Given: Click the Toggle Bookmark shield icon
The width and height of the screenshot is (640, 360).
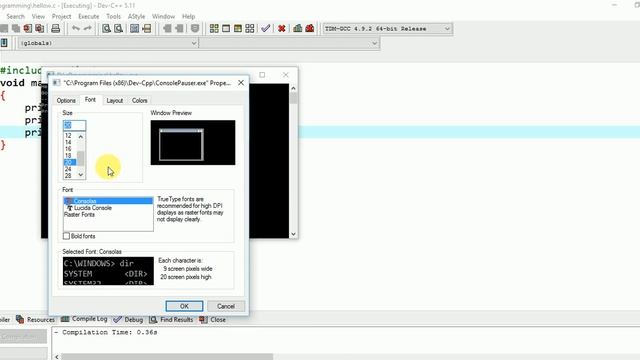Looking at the screenshot, I should click(195, 28).
